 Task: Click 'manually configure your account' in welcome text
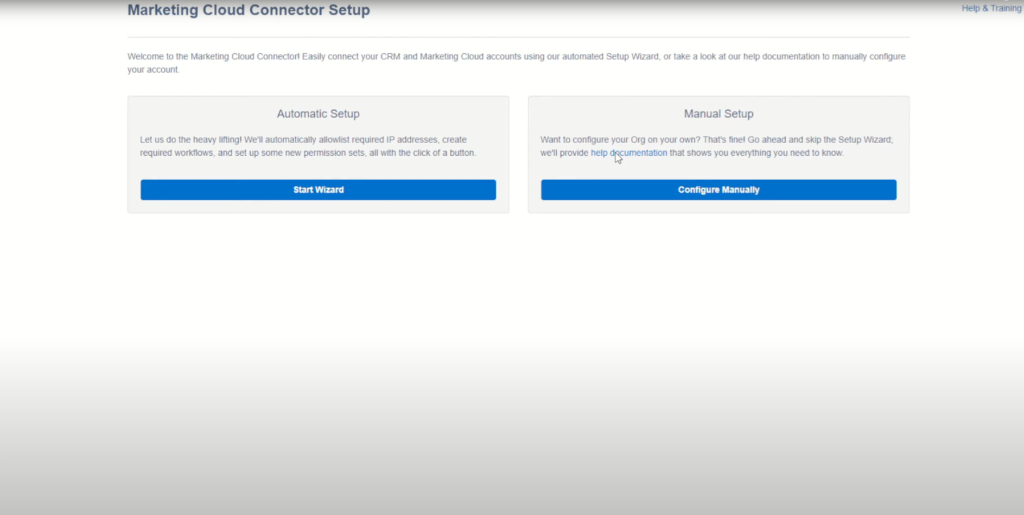point(860,57)
